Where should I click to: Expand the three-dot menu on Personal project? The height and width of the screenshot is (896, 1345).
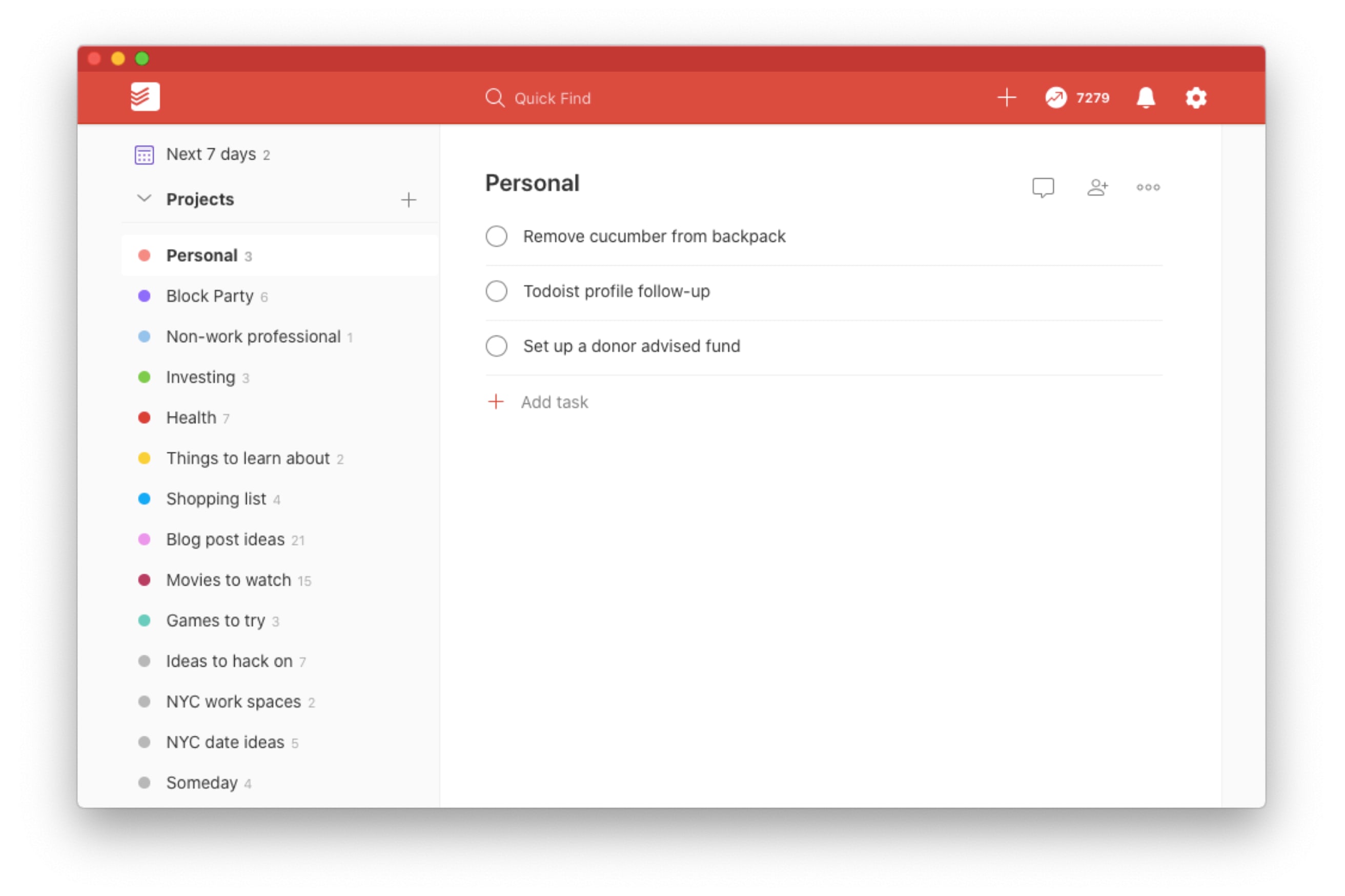tap(1148, 186)
